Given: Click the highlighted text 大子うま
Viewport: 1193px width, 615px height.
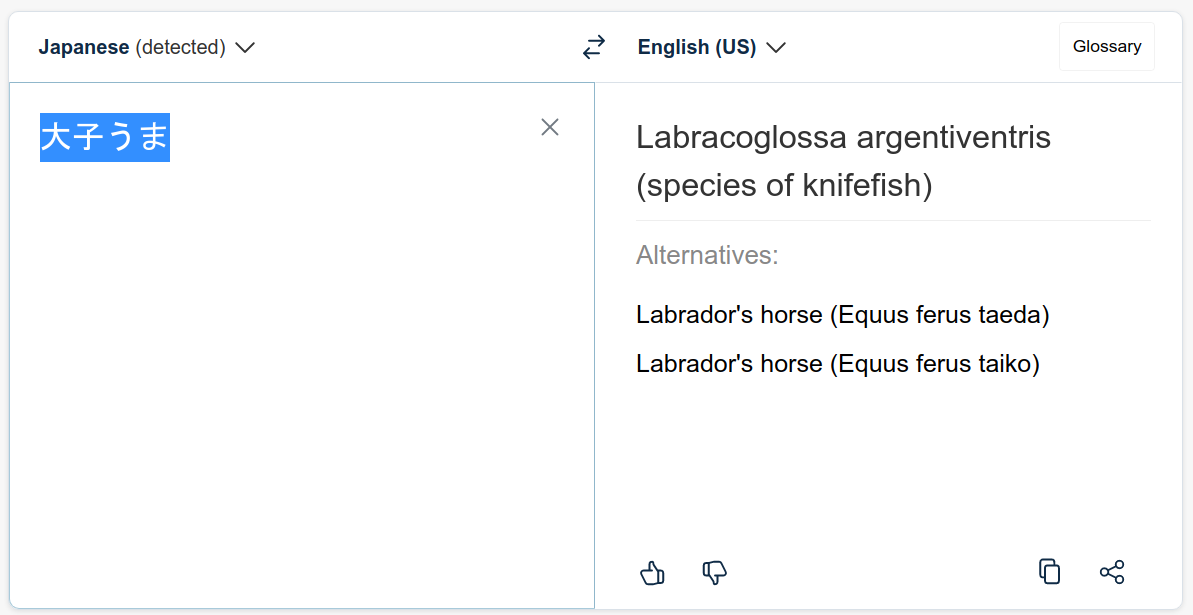Looking at the screenshot, I should coord(105,137).
